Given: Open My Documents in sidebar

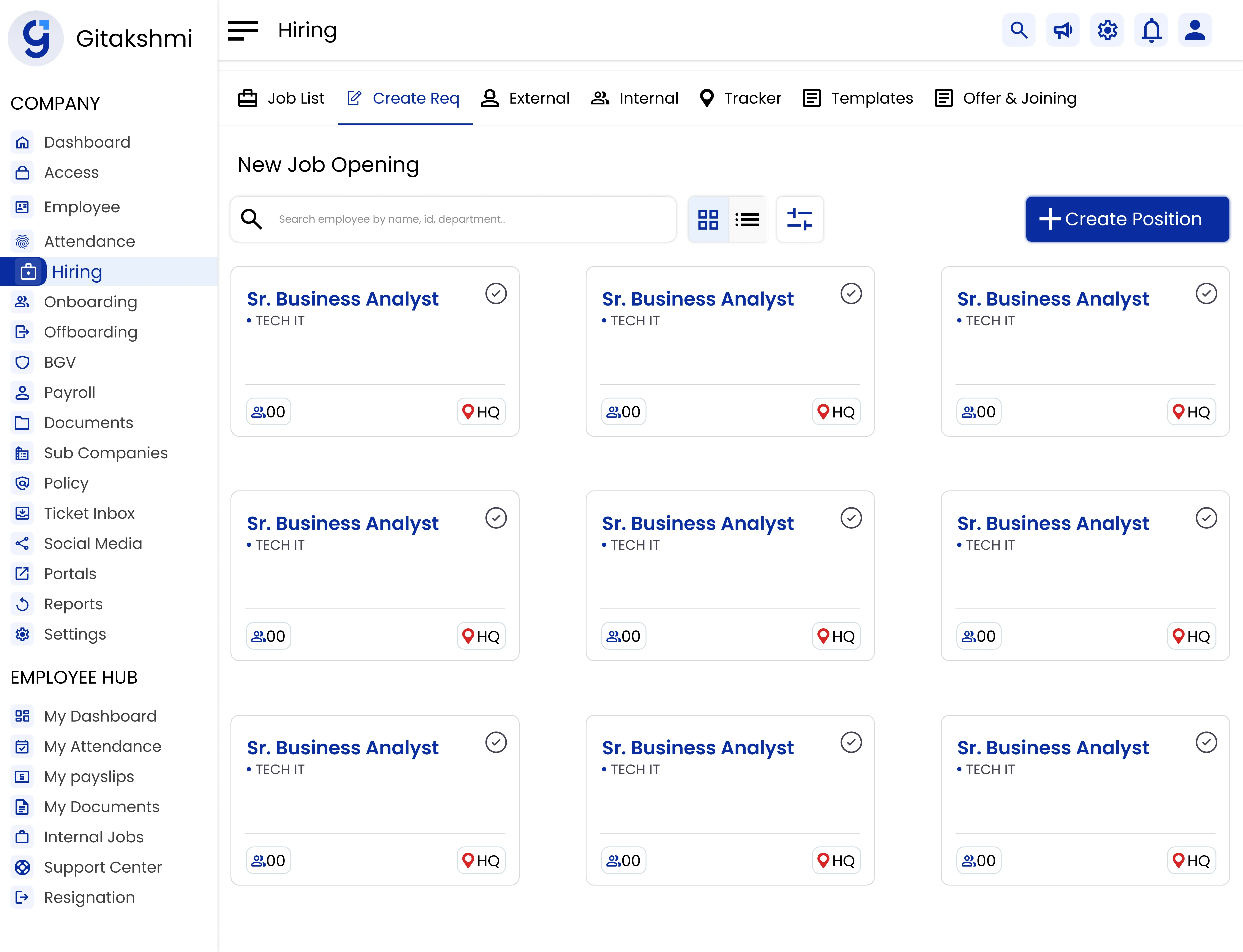Looking at the screenshot, I should [85, 807].
